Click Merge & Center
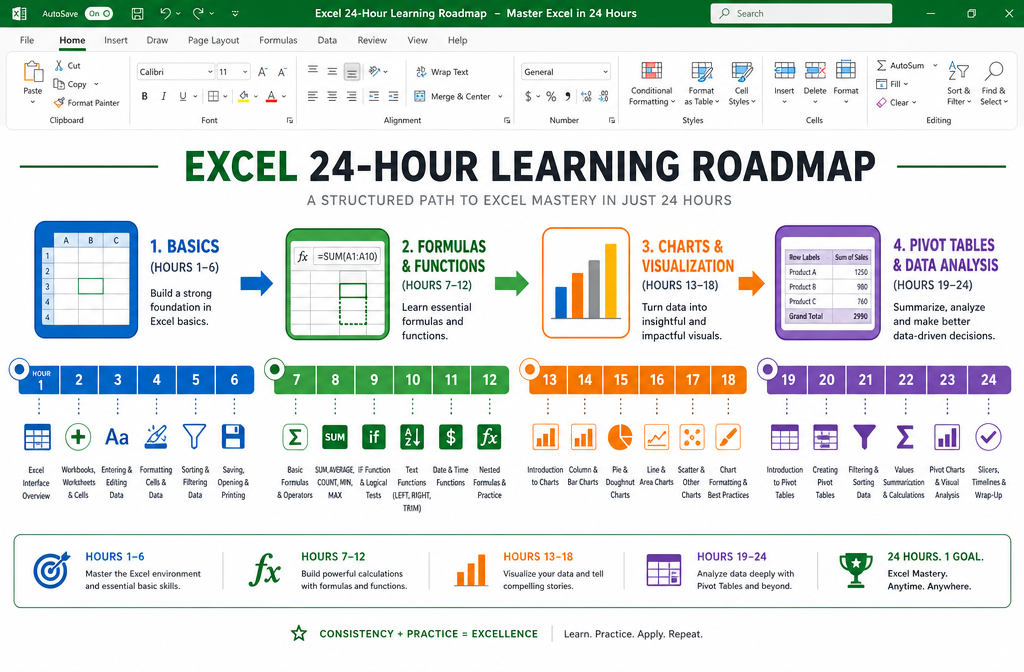 [452, 96]
